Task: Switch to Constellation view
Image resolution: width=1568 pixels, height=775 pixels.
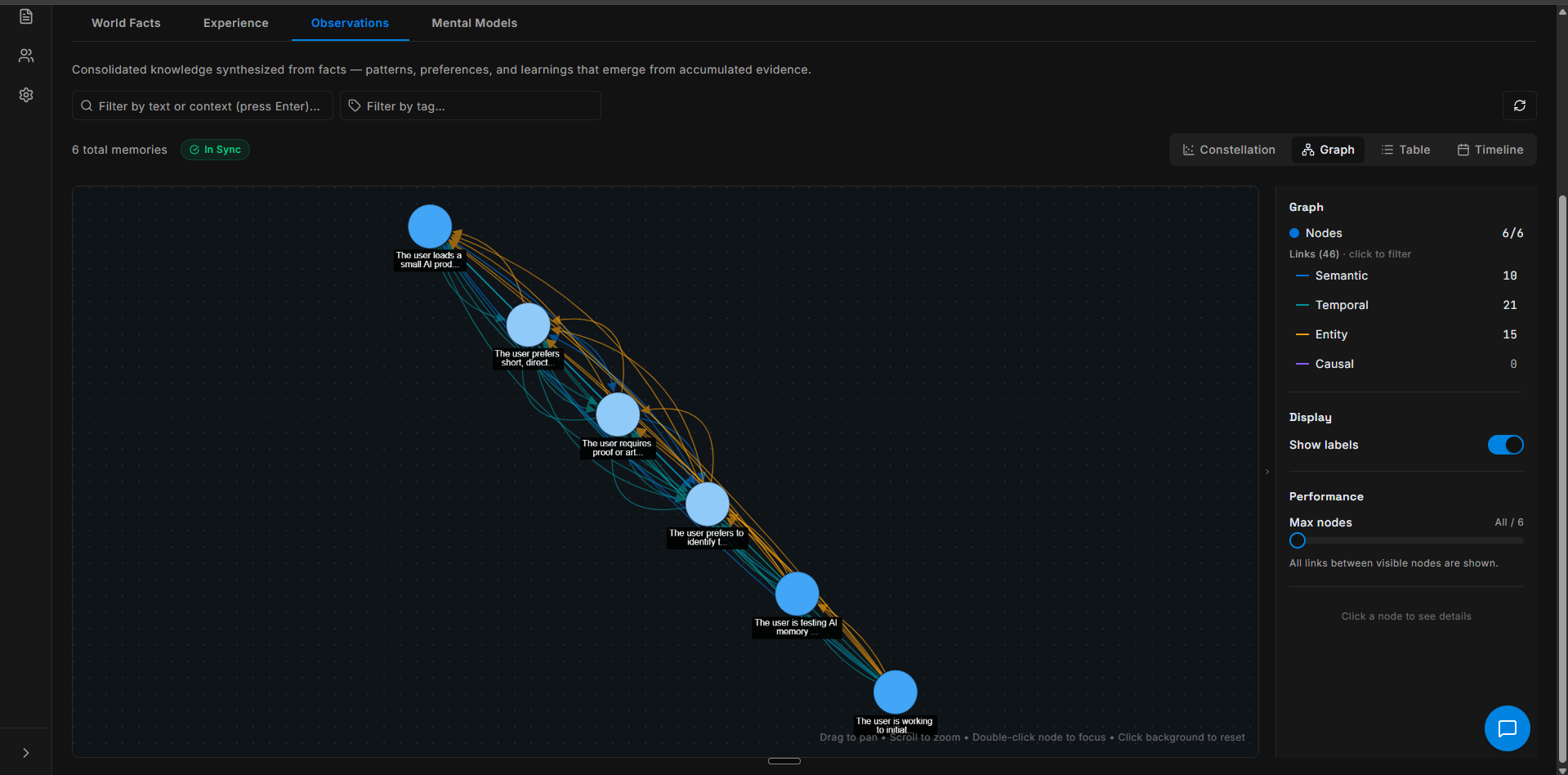Action: 1229,150
